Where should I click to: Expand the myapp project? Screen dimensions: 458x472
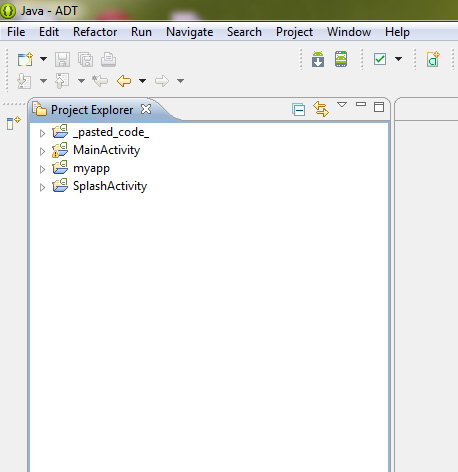[42, 169]
